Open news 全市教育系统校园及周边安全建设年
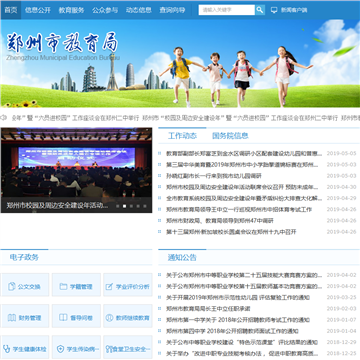The image size is (360, 360). click(x=244, y=198)
